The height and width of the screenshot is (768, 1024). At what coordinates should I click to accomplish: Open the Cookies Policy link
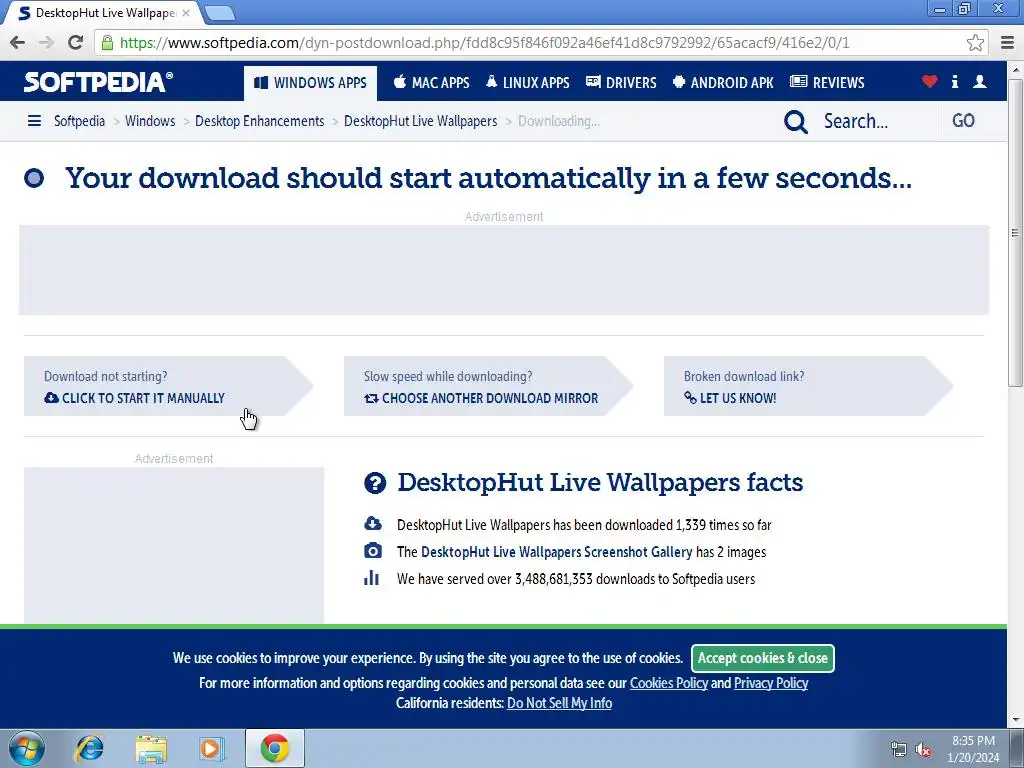coord(669,683)
